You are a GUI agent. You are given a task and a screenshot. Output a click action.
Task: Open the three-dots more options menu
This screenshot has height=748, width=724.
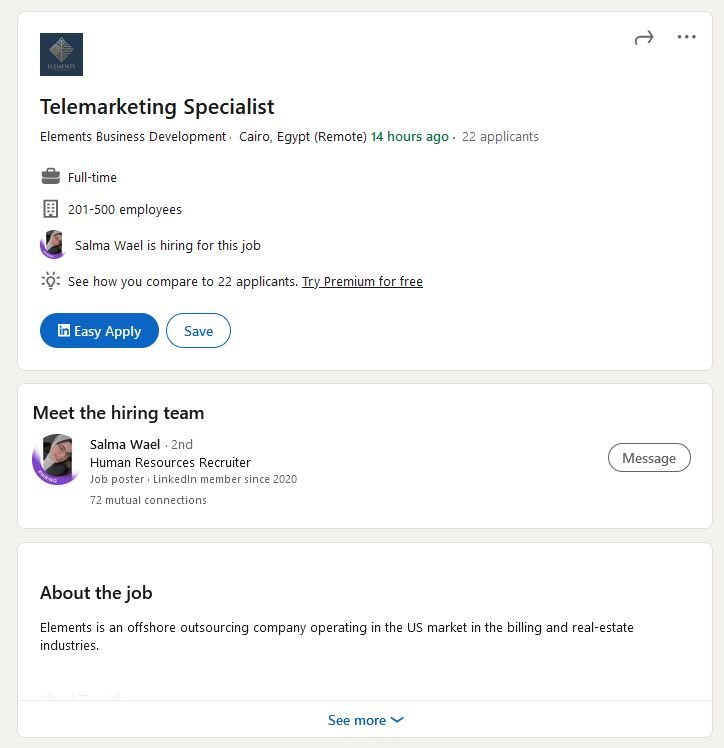686,37
